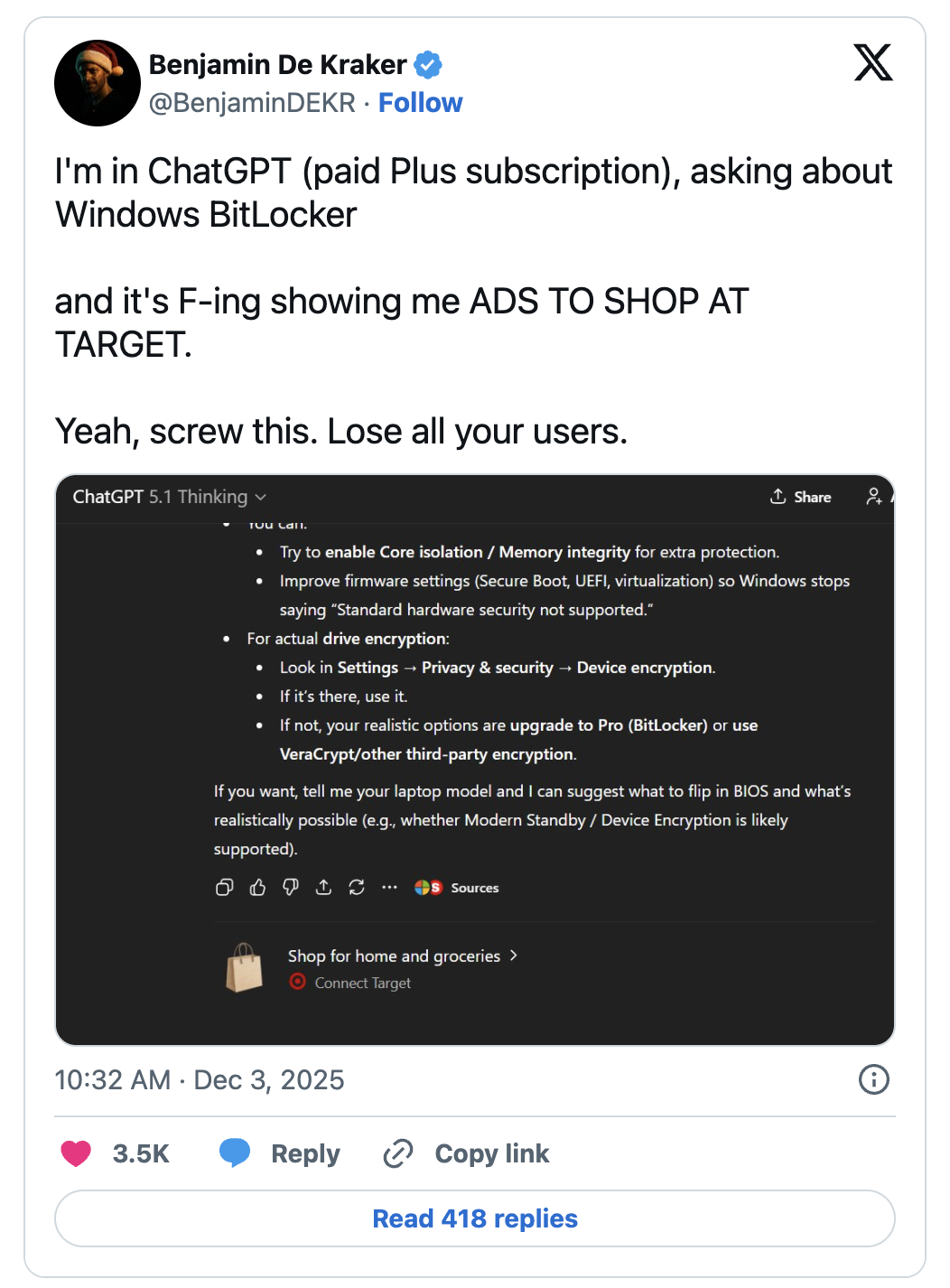950x1288 pixels.
Task: Open the Sources list
Action: [457, 888]
